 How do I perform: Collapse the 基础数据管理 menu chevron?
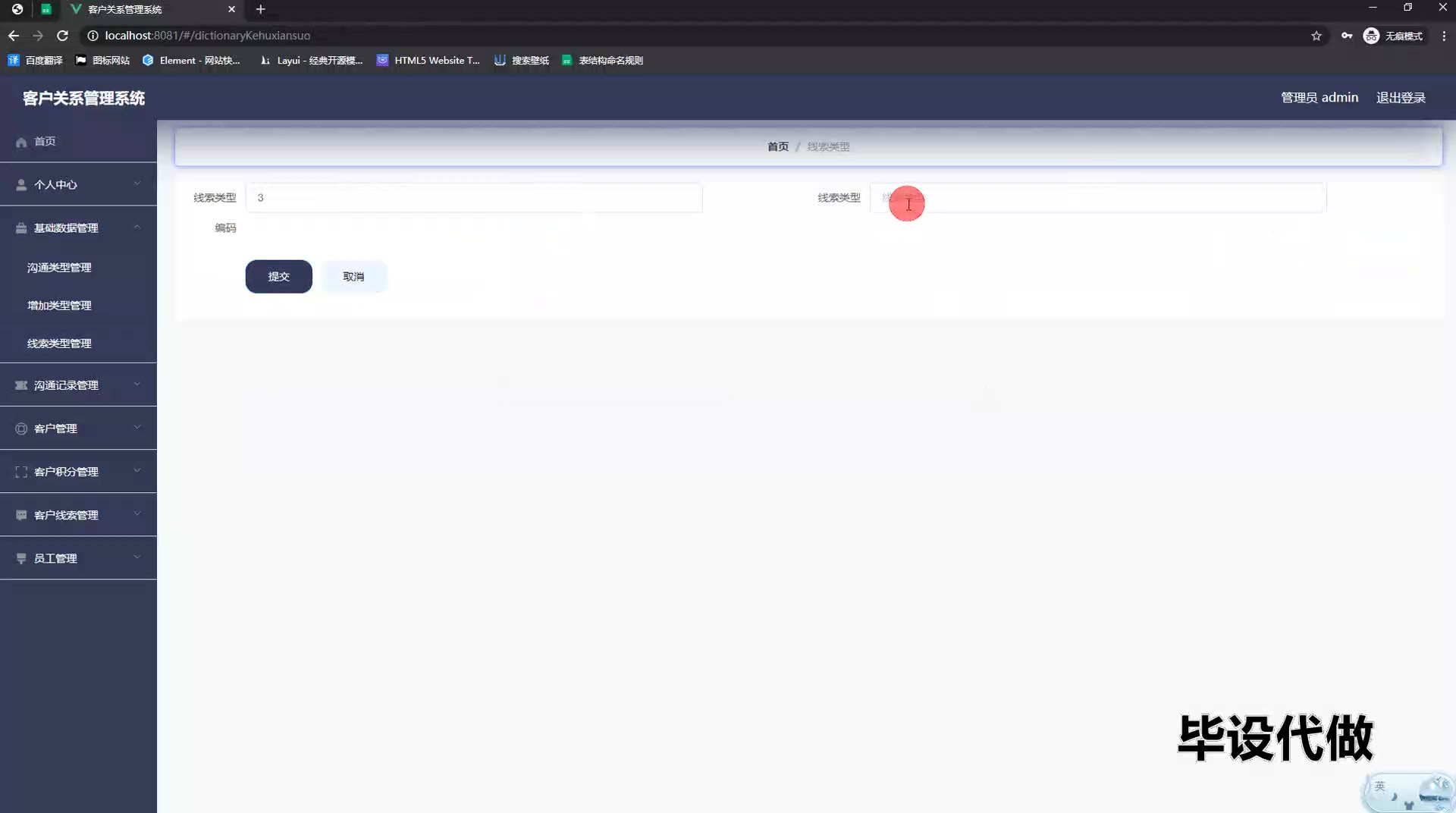click(137, 227)
